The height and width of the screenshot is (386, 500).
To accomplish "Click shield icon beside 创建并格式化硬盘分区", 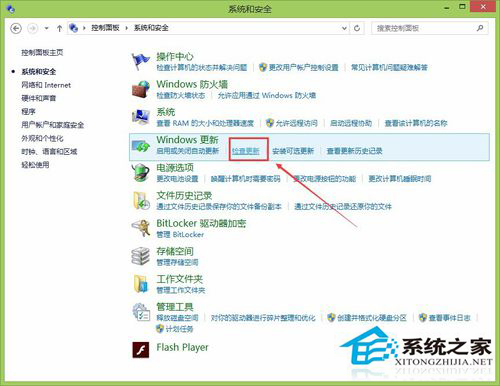I will point(331,318).
